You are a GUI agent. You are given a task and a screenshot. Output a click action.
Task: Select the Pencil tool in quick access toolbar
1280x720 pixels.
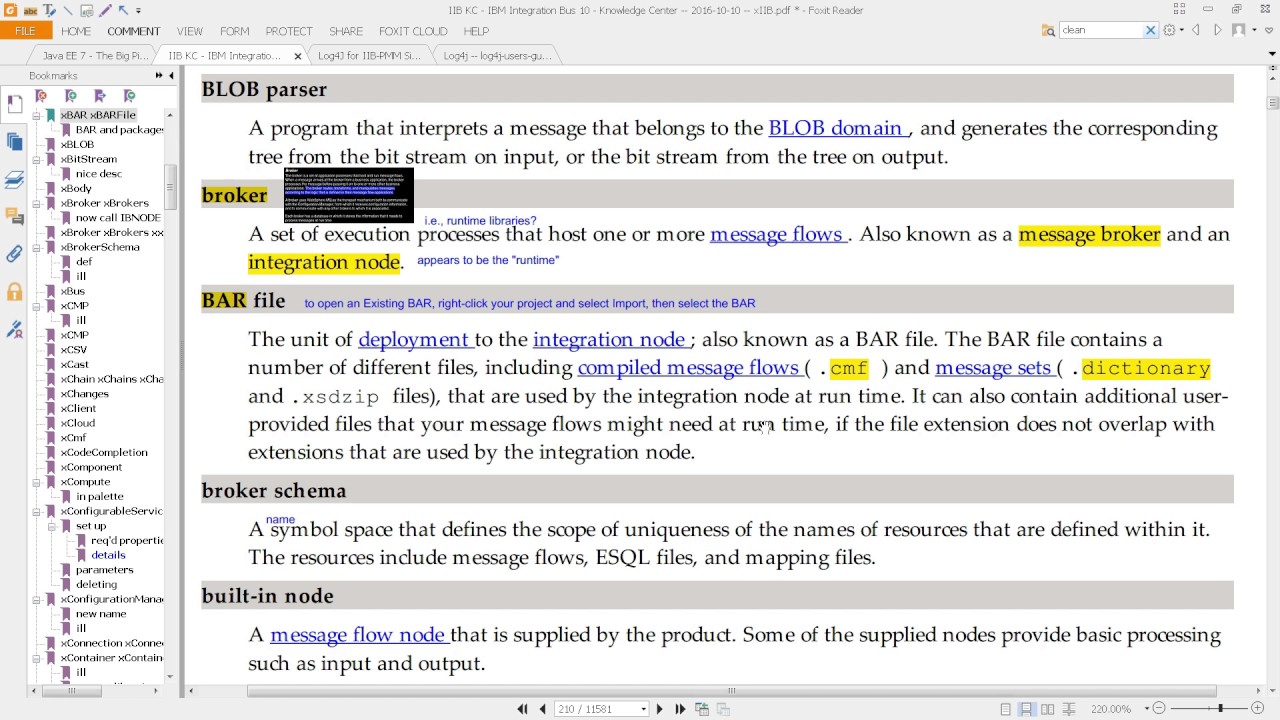[x=105, y=10]
